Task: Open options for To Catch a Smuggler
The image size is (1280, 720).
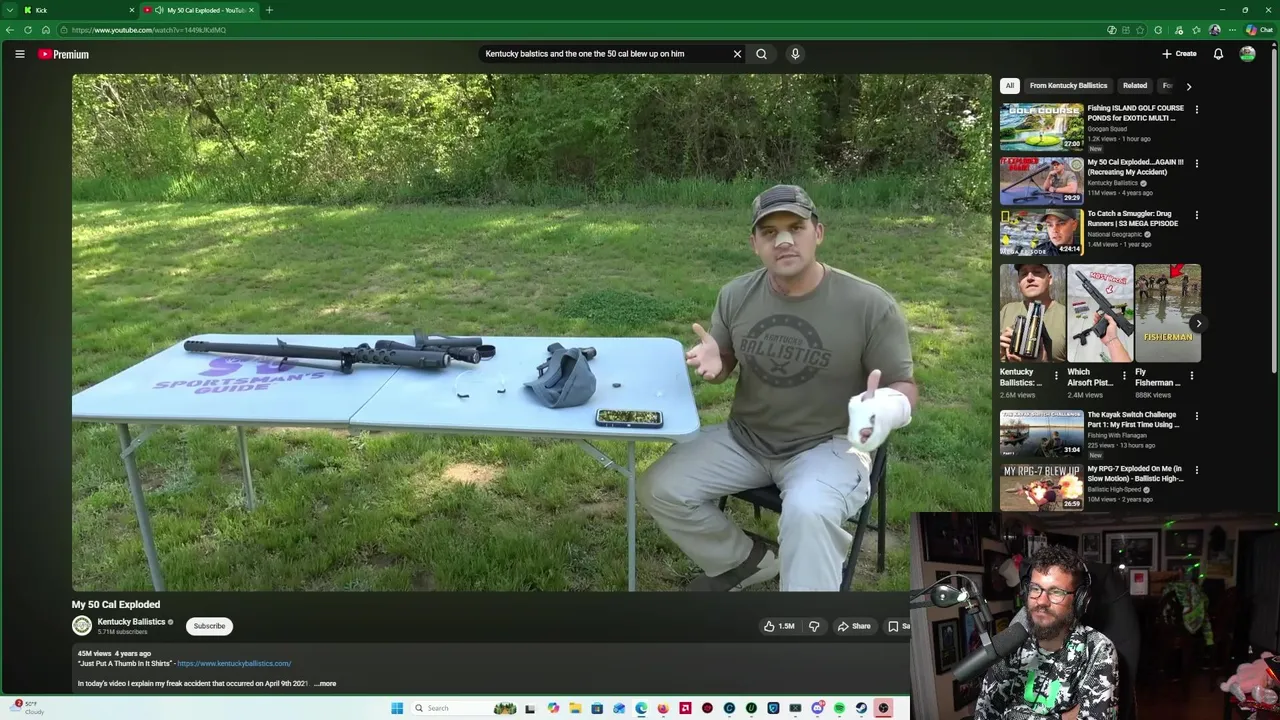Action: point(1196,215)
